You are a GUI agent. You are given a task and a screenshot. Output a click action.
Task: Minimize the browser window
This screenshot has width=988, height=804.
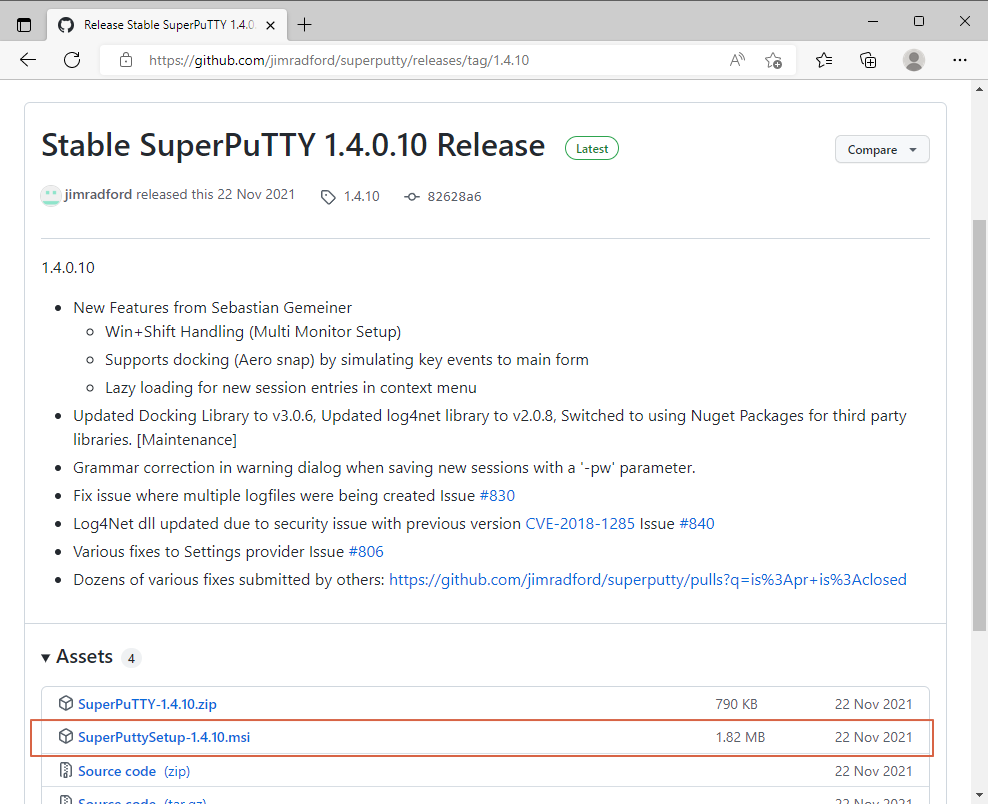tap(873, 21)
